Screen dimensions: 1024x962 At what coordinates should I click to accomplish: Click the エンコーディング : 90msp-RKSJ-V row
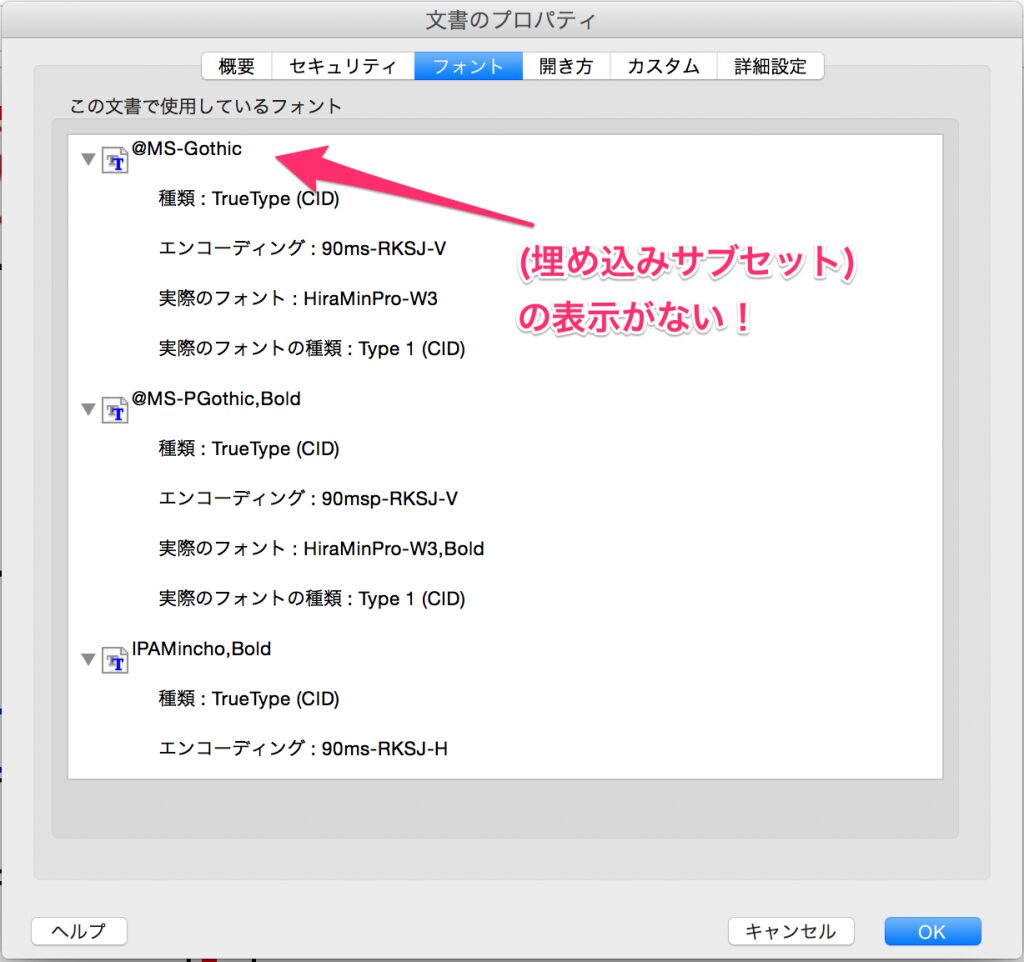tap(308, 499)
